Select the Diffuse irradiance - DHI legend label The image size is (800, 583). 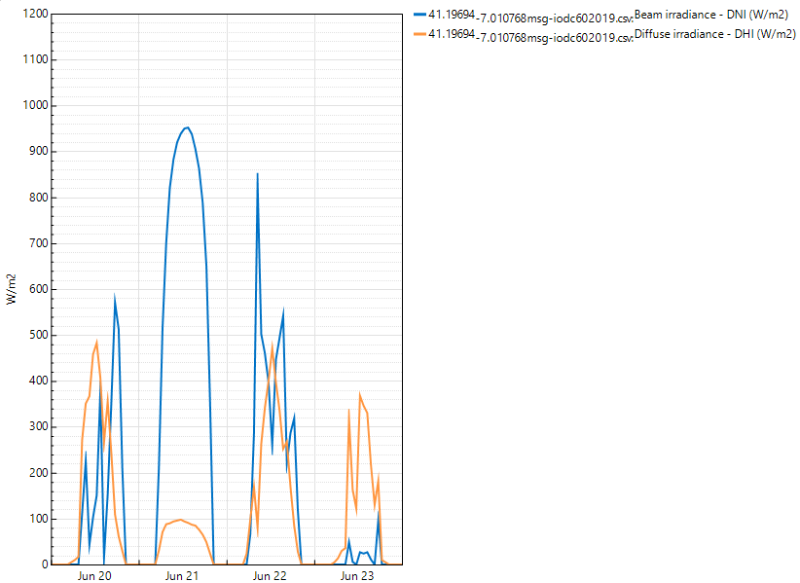point(714,35)
